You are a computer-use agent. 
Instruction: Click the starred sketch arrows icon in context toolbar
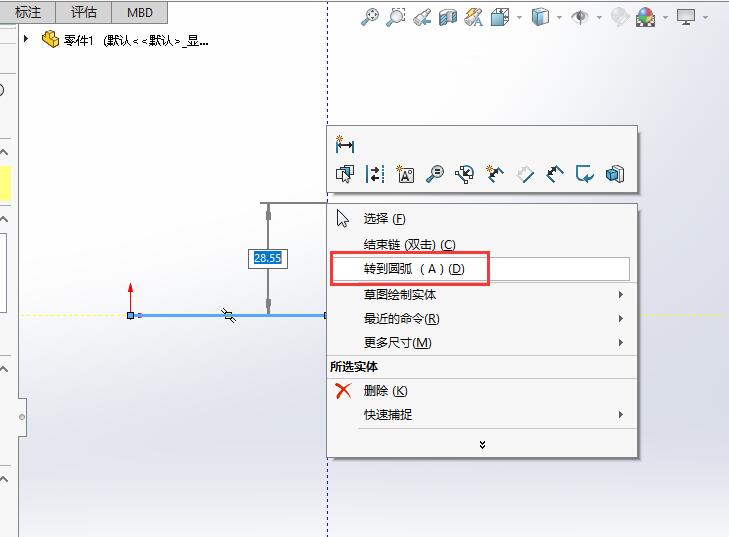[x=495, y=174]
